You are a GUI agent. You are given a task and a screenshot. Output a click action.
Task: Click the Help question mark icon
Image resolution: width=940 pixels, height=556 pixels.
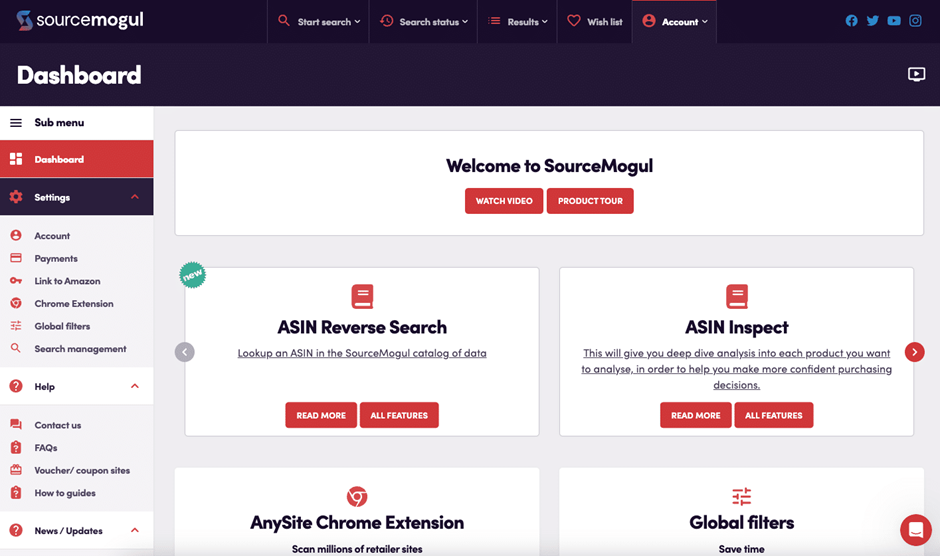point(16,386)
